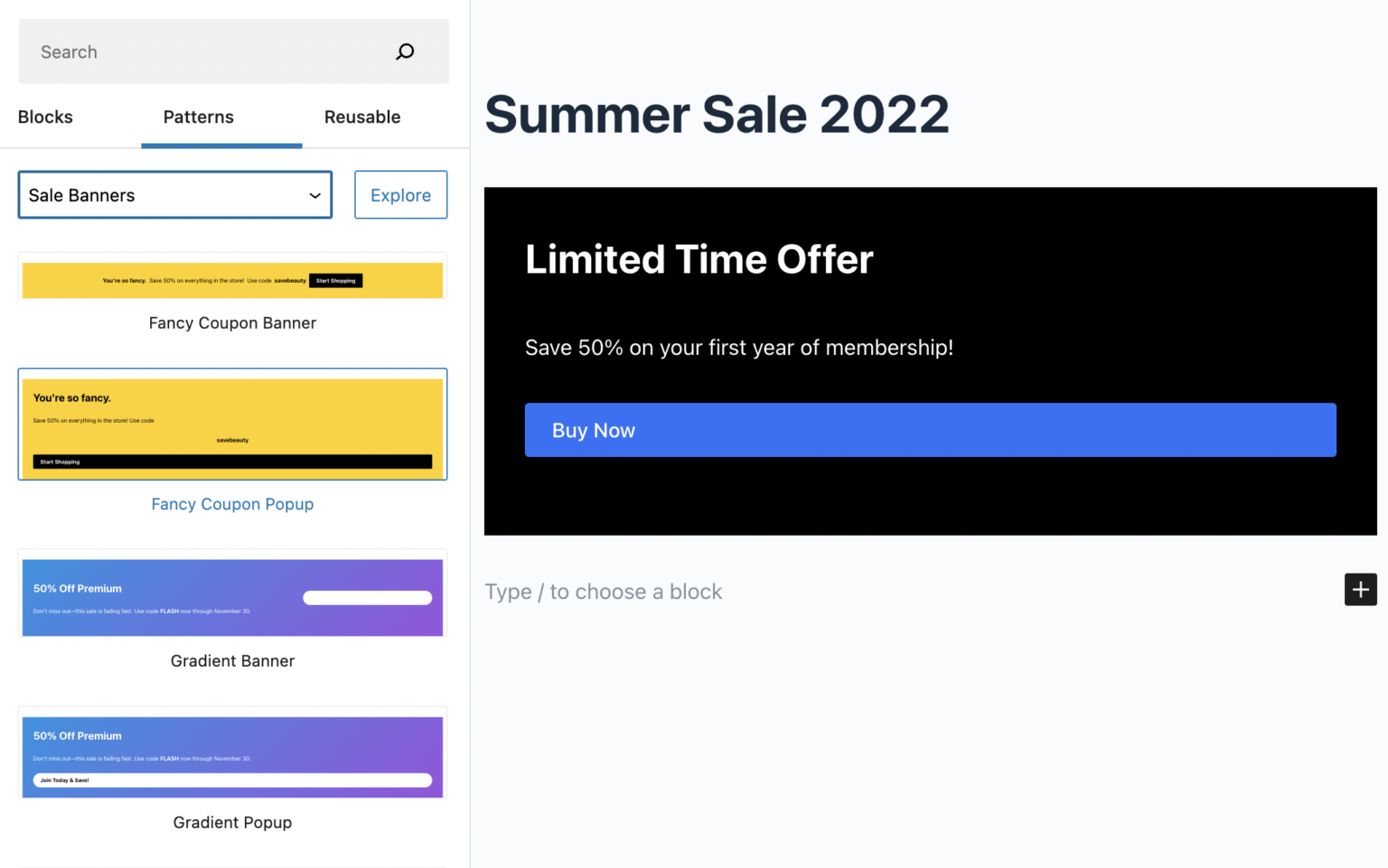Click the chevron on the Sale Banners selector
Viewport: 1388px width, 868px height.
[x=314, y=195]
